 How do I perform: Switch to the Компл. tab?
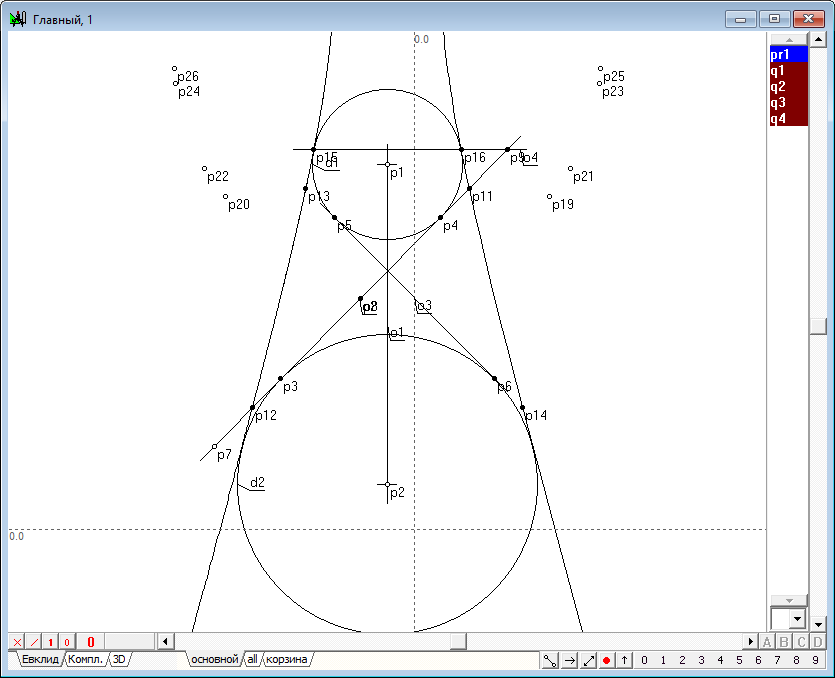tap(85, 659)
